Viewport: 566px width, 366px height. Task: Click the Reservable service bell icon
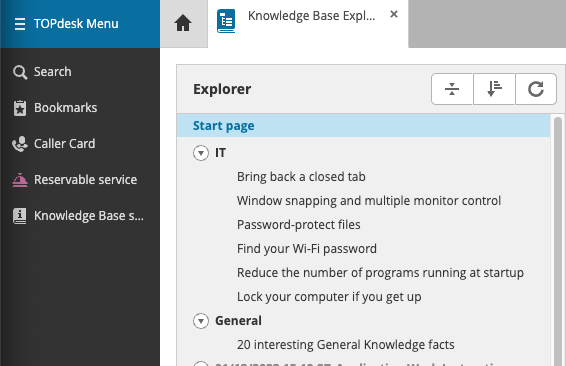coord(20,180)
